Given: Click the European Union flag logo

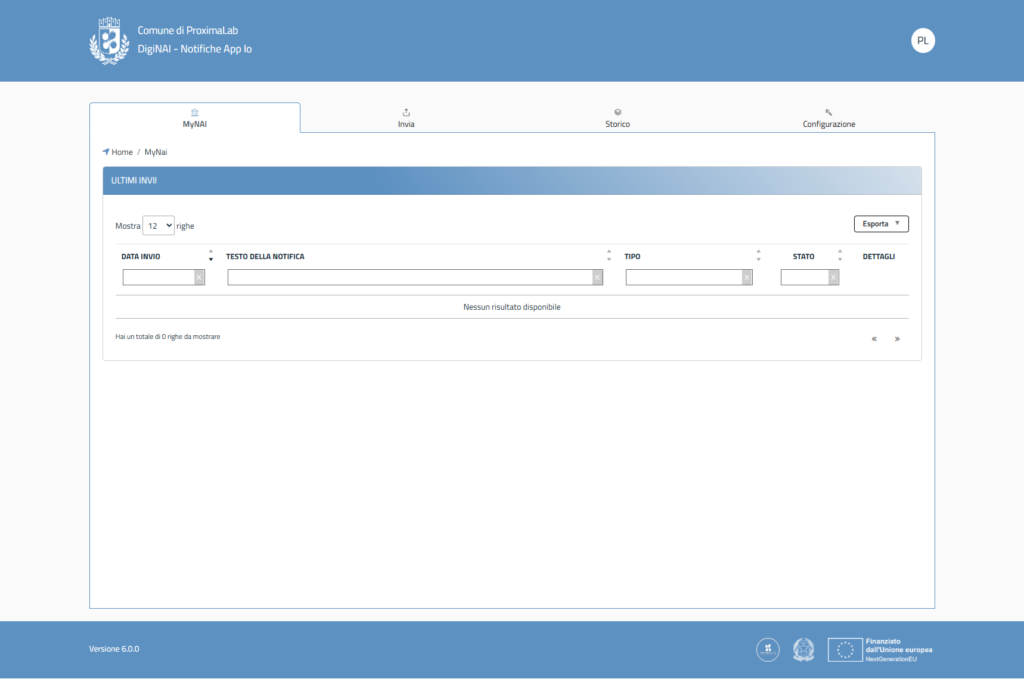Looking at the screenshot, I should [845, 650].
